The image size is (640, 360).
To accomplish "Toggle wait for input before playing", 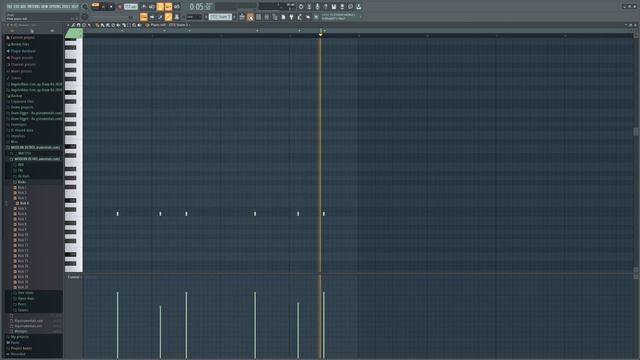I will click(x=152, y=7).
